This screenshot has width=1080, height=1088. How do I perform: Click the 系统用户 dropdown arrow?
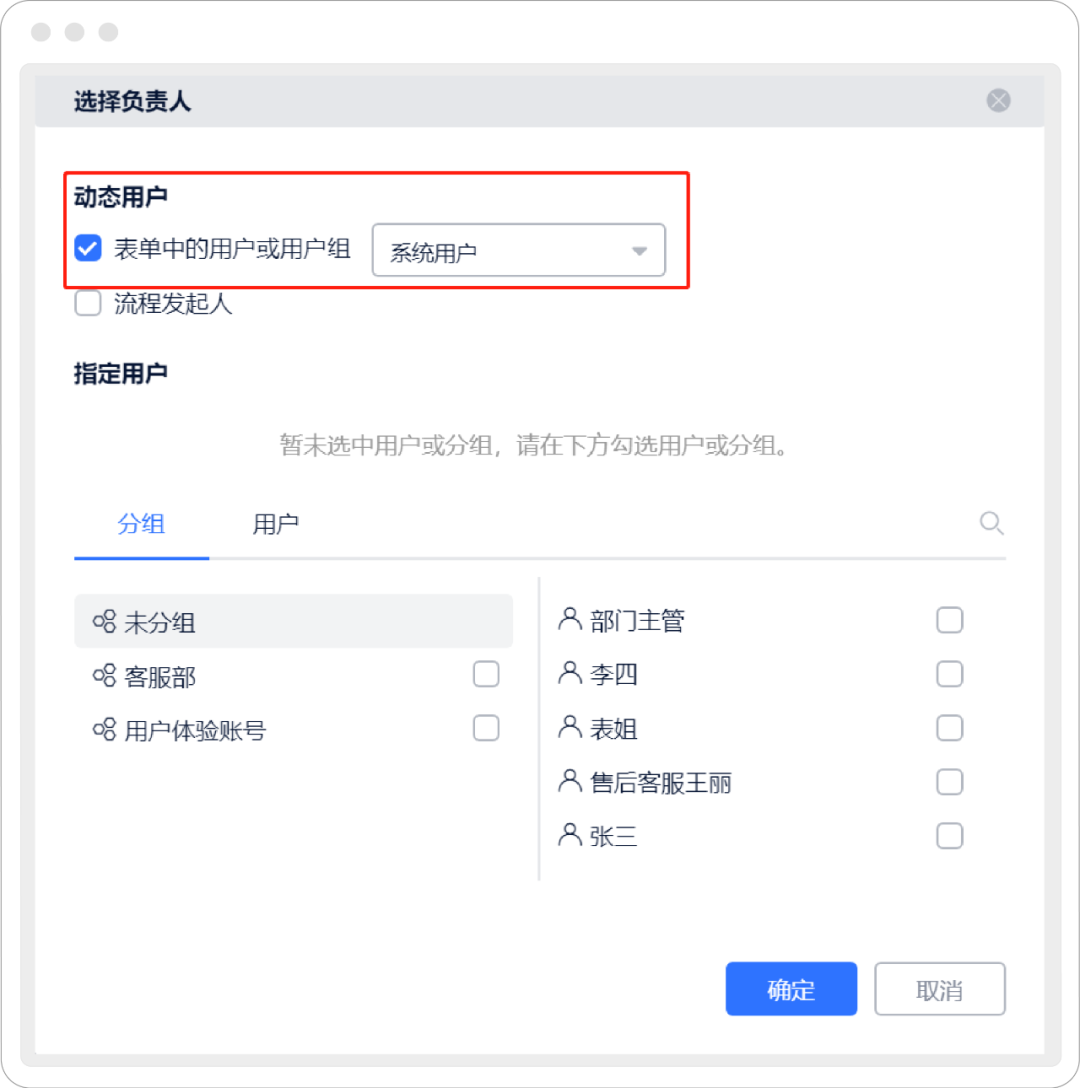[x=640, y=251]
